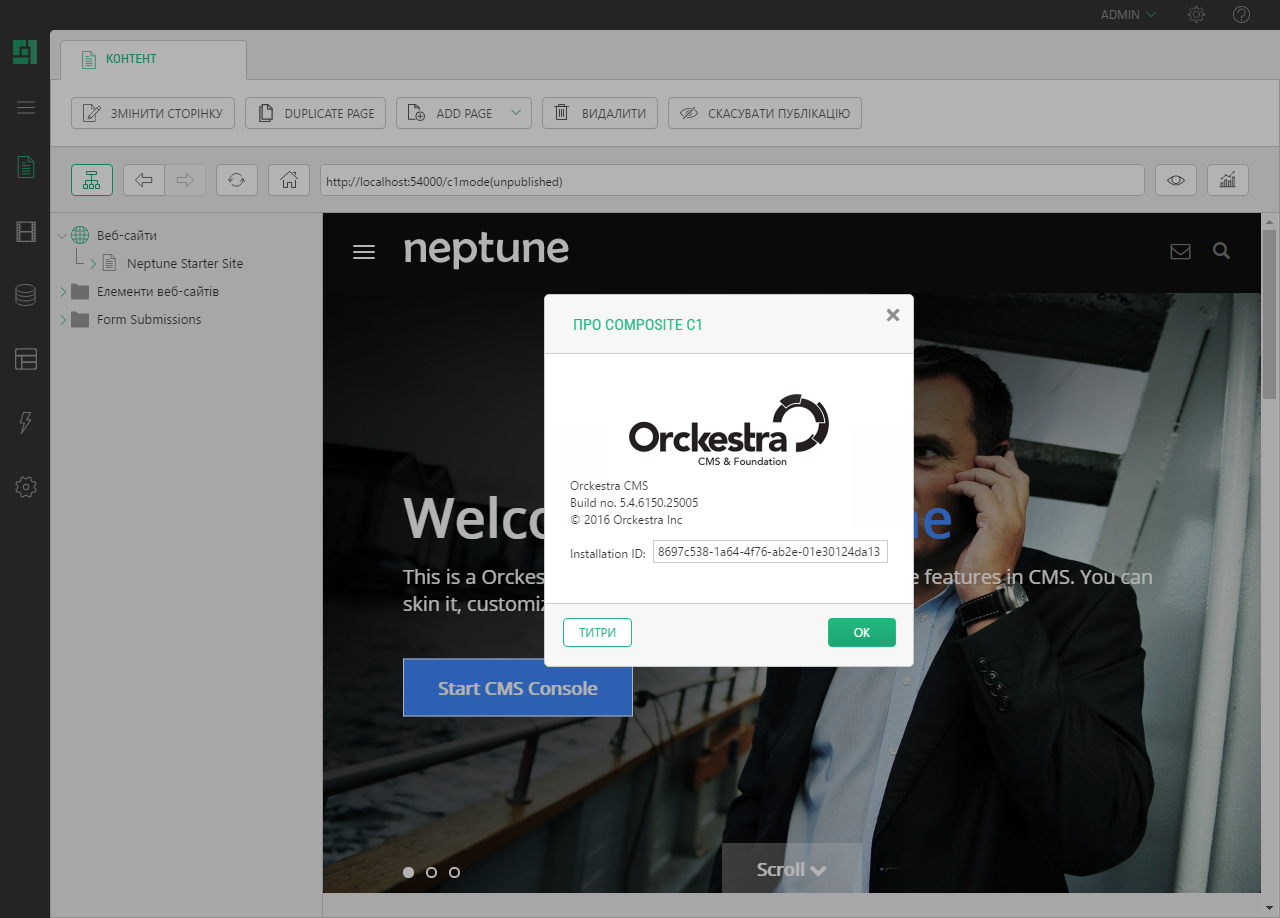1280x918 pixels.
Task: Select Елементи веб-сайтів tree item
Action: click(158, 292)
